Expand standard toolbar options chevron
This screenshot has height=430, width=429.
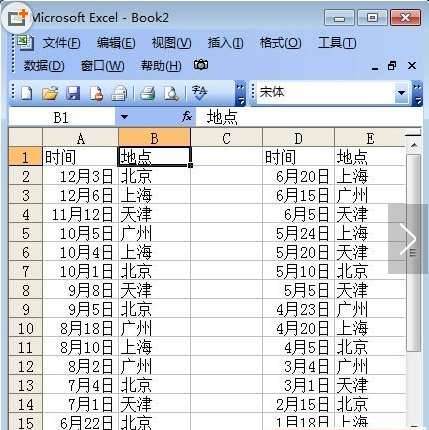tap(240, 94)
